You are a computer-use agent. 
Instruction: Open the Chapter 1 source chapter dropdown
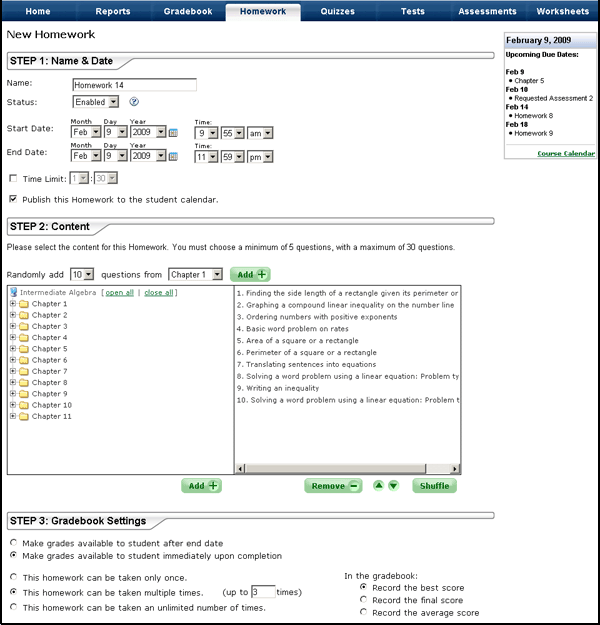[x=195, y=274]
